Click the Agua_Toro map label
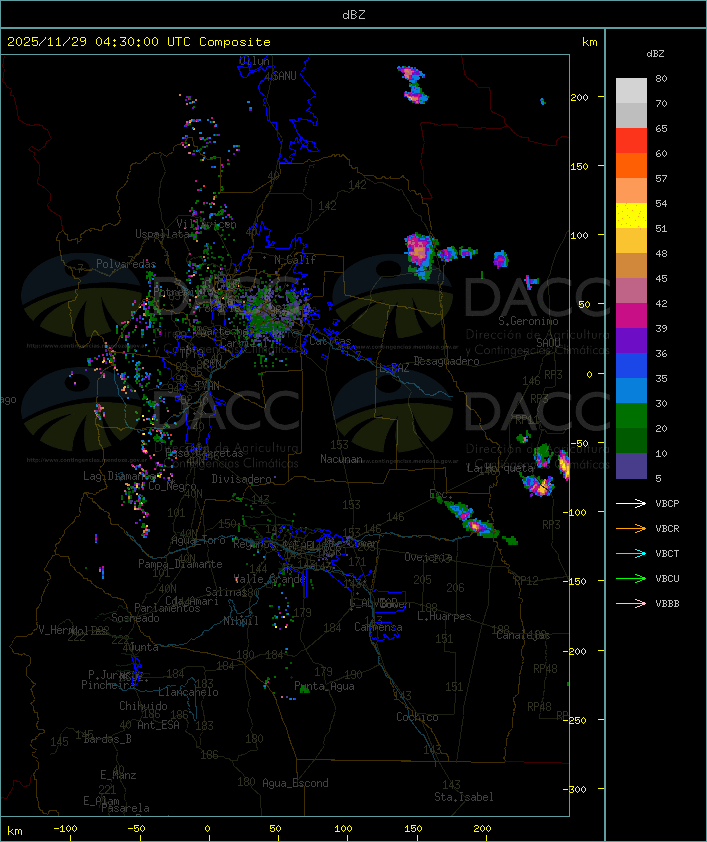Image resolution: width=707 pixels, height=842 pixels. click(198, 540)
